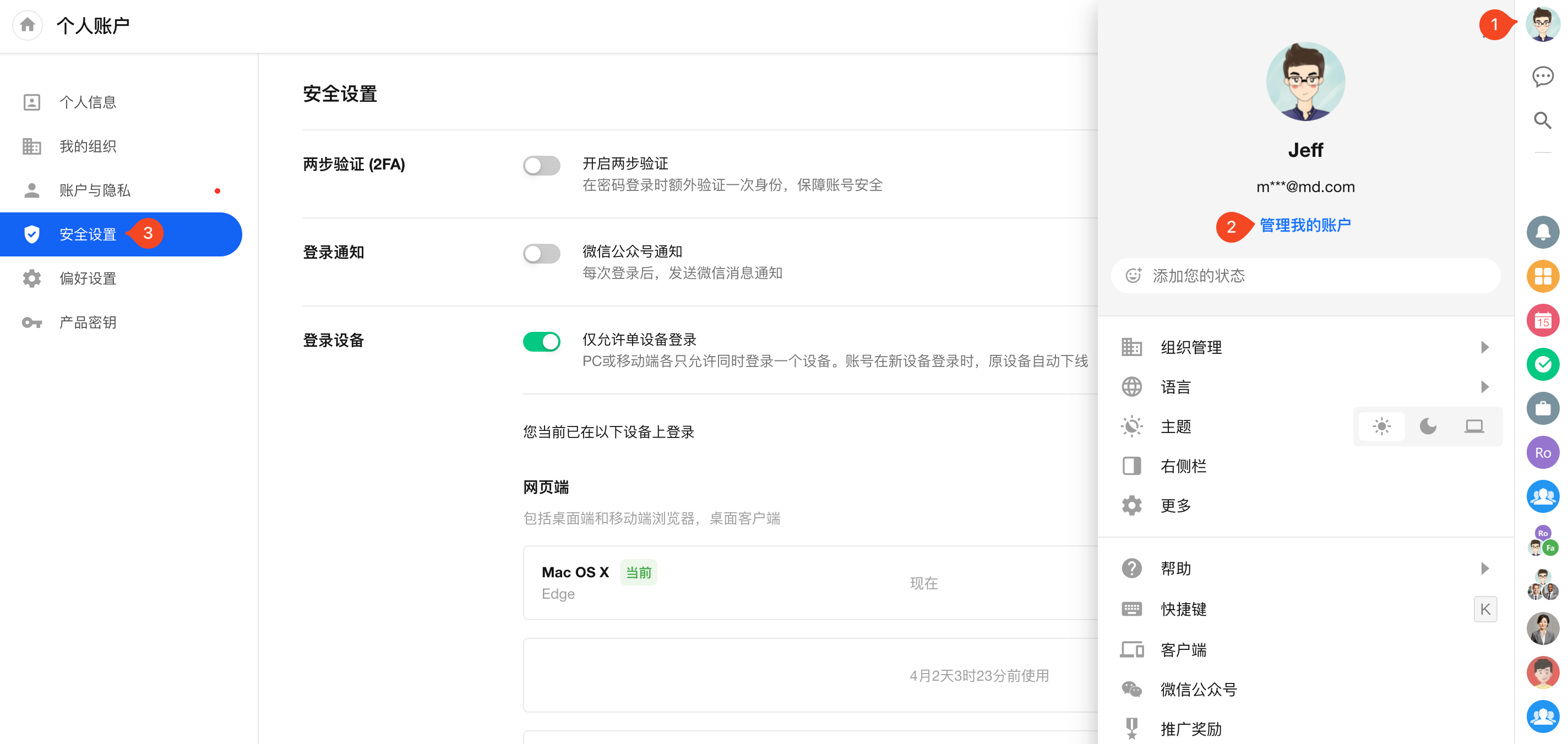Turn on WeChat login notification toggle
The image size is (1568, 744).
click(541, 254)
